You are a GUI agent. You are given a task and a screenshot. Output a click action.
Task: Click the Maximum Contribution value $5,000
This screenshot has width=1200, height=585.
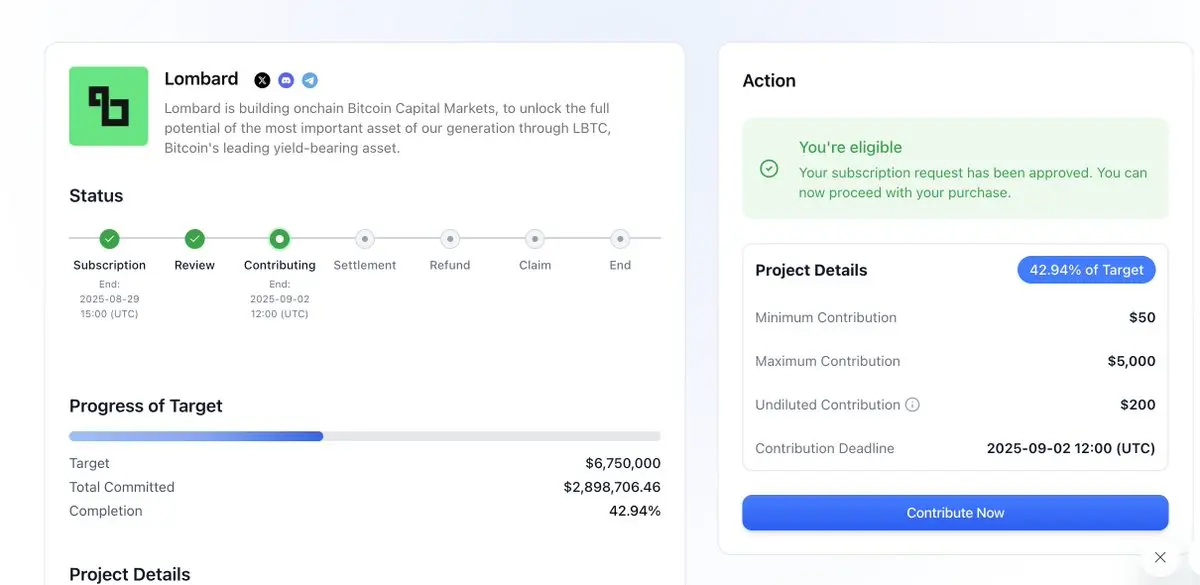coord(1132,361)
